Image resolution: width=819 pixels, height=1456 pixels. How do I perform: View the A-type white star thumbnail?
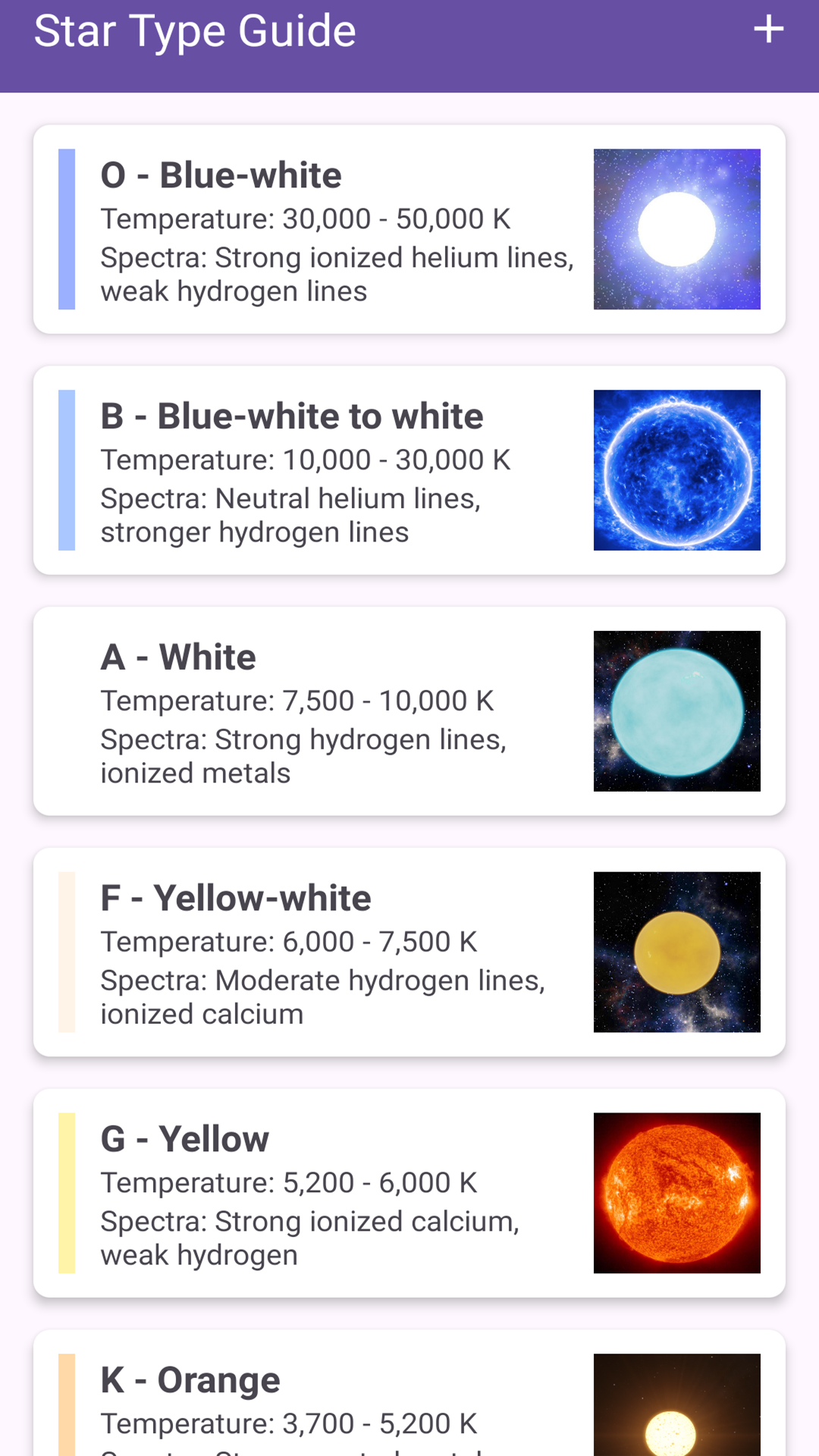click(x=676, y=711)
